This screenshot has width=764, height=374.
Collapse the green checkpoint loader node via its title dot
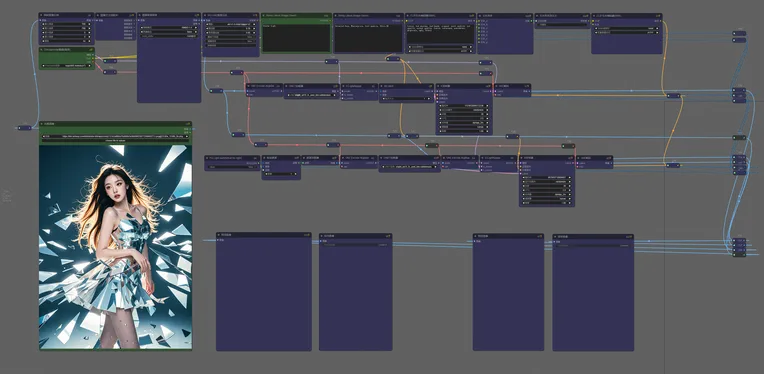[42, 50]
